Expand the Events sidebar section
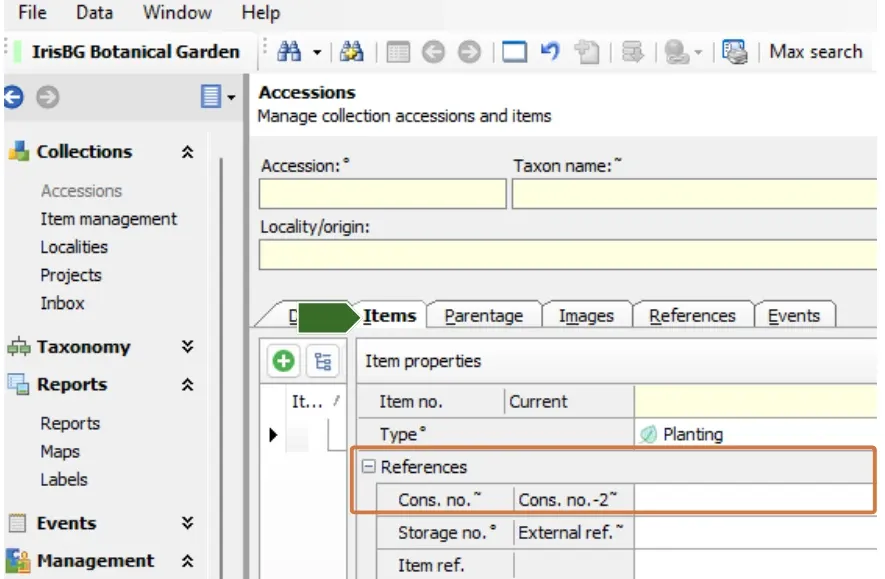 (187, 523)
